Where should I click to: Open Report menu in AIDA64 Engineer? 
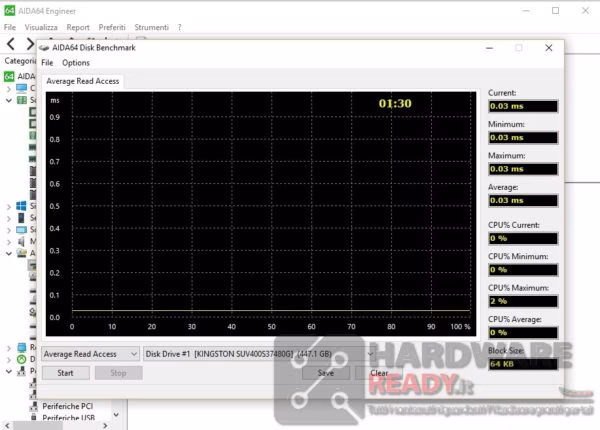click(78, 27)
